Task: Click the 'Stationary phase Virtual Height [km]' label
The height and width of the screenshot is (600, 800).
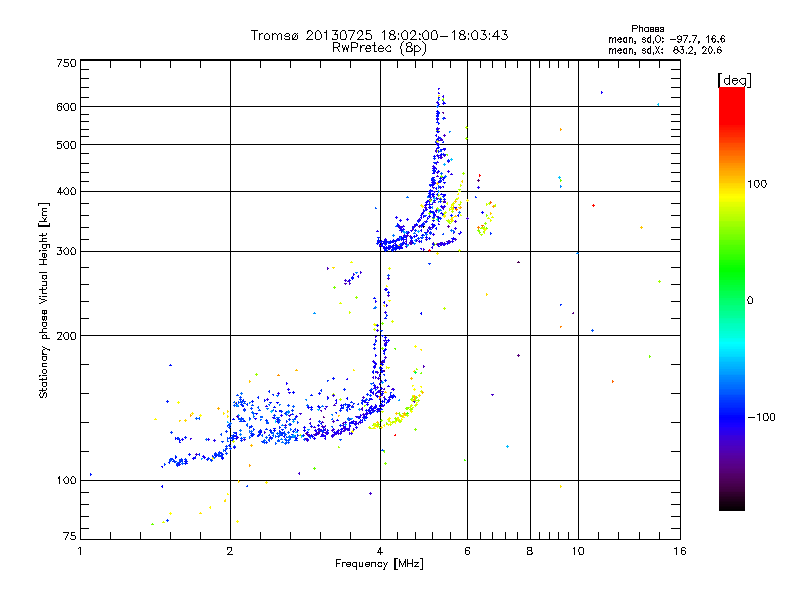Action: tap(44, 301)
